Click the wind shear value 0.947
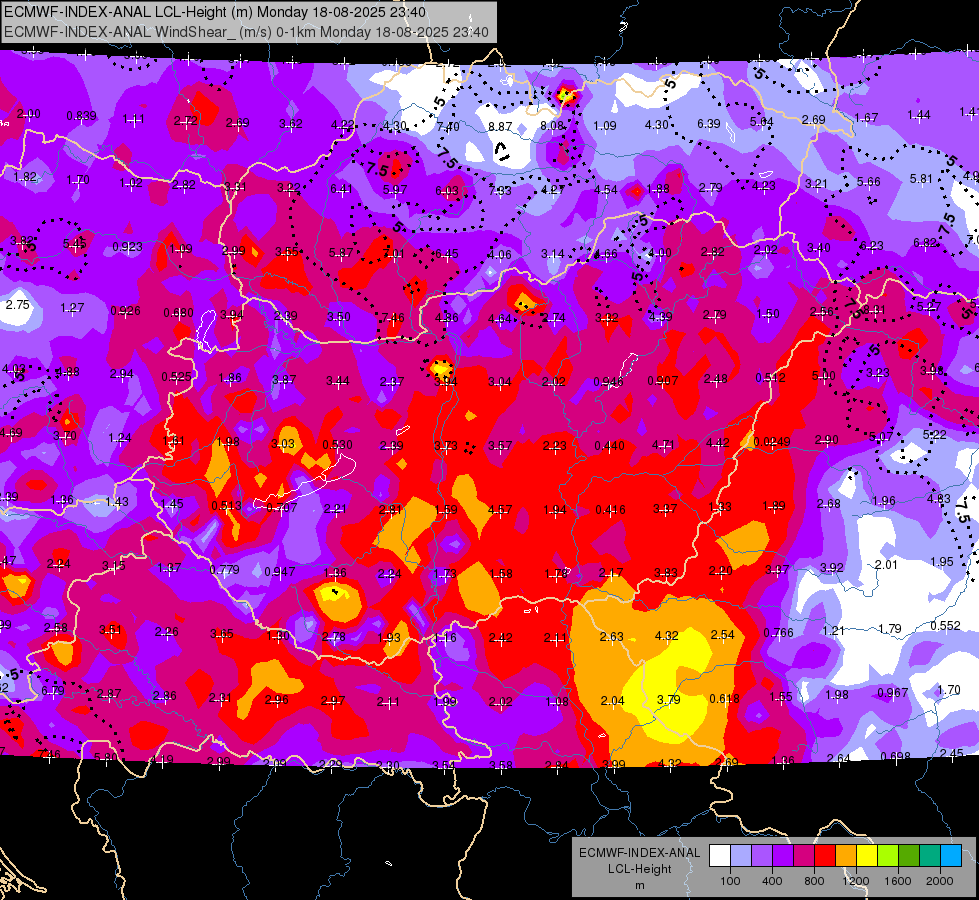 click(280, 571)
